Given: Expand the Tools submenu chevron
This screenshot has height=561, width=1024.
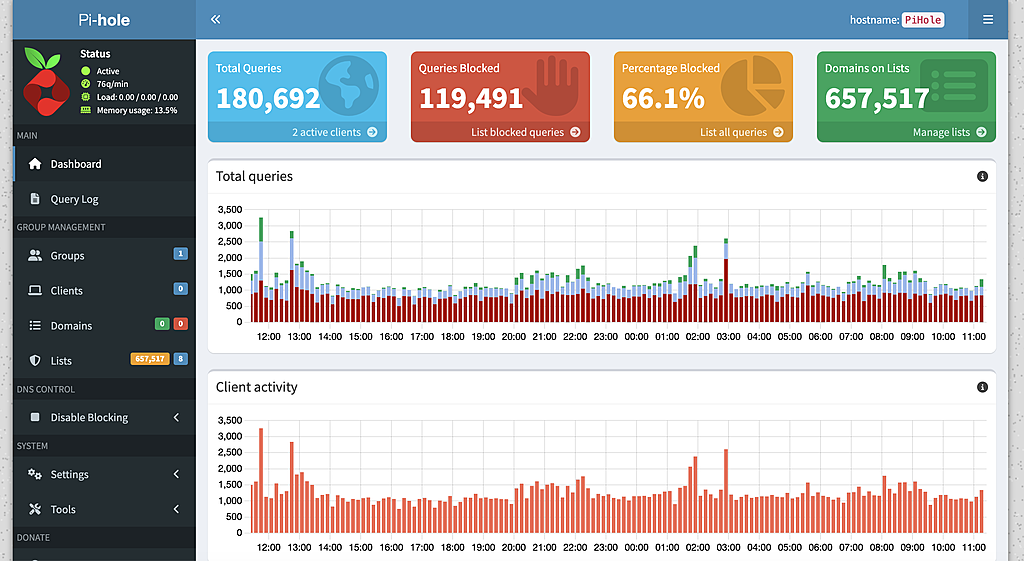Looking at the screenshot, I should point(176,509).
